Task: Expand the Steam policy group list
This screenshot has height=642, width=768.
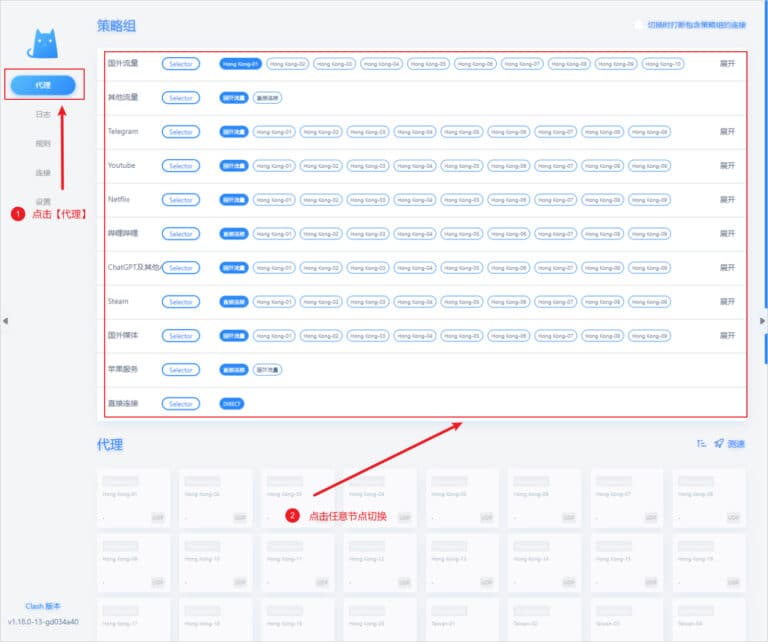Action: pos(727,302)
